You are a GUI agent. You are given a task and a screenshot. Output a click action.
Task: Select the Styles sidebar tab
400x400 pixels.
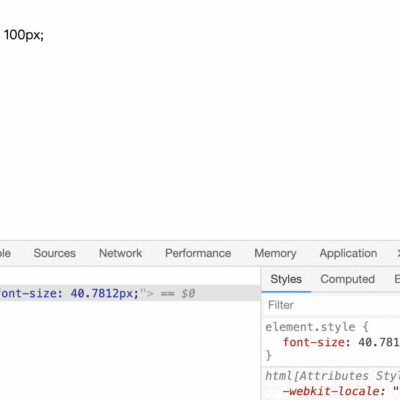click(x=286, y=279)
